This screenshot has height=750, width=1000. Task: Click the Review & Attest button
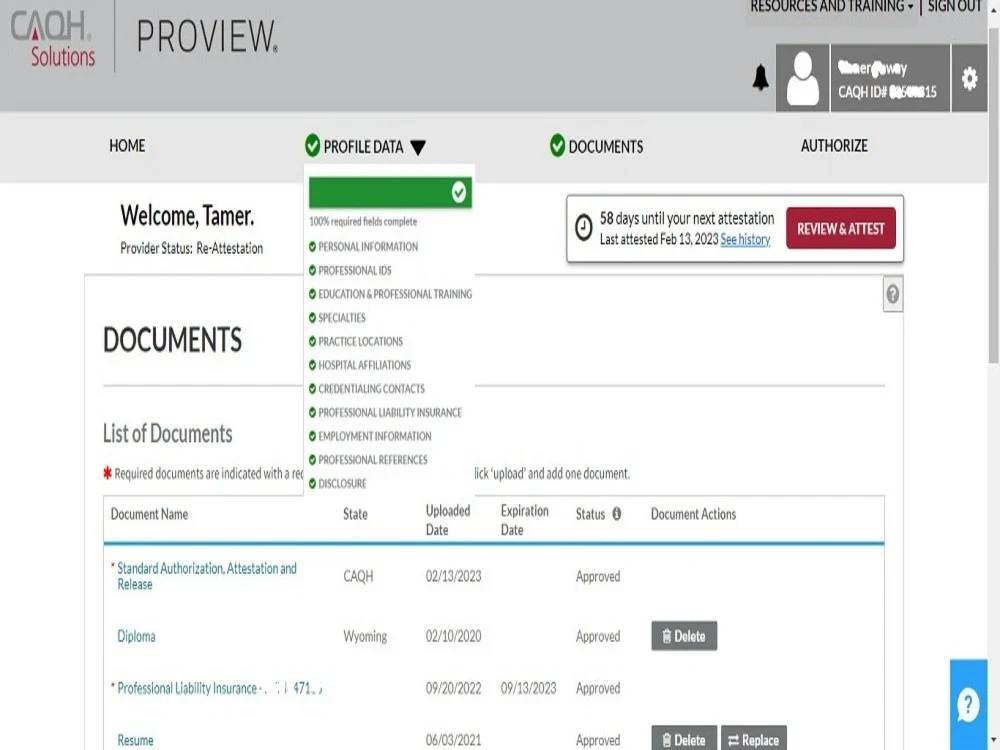(x=841, y=228)
